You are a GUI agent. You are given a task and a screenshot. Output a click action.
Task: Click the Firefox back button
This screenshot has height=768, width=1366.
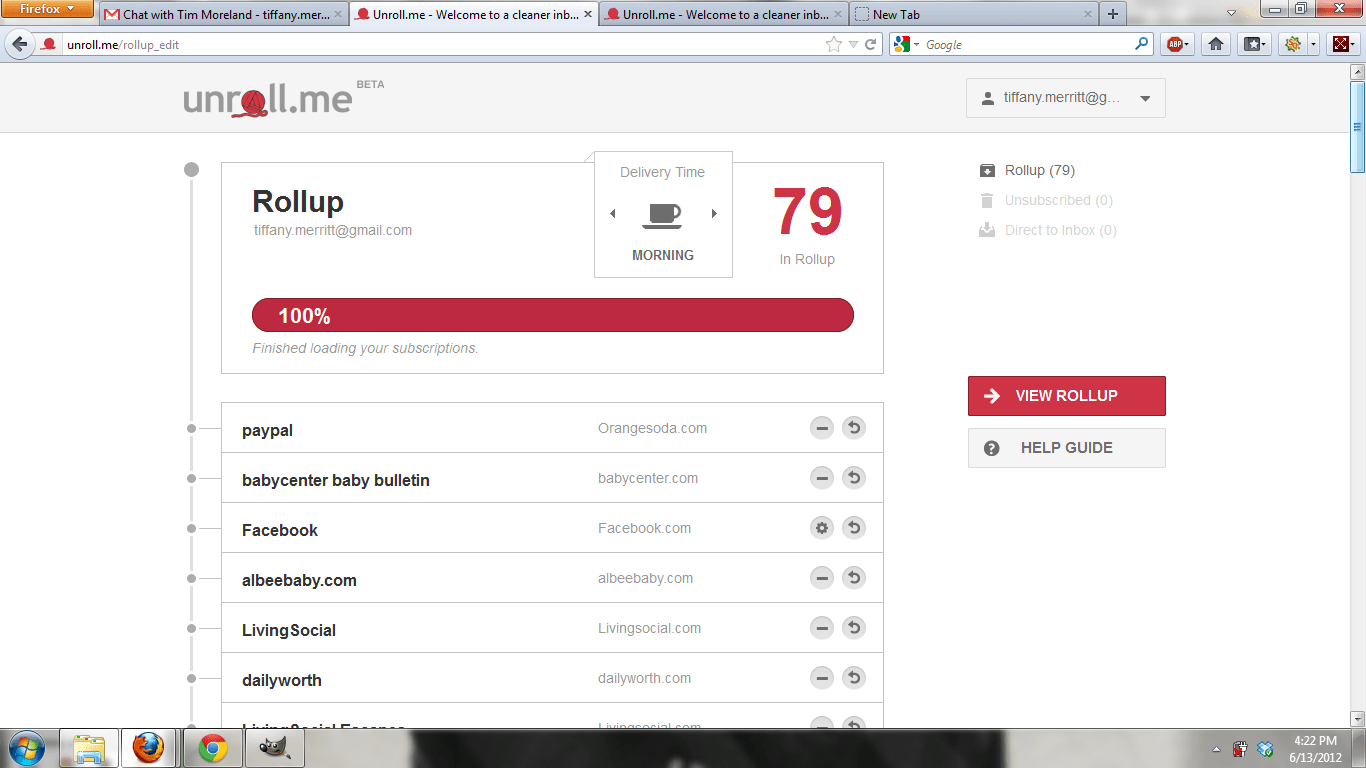click(x=19, y=44)
